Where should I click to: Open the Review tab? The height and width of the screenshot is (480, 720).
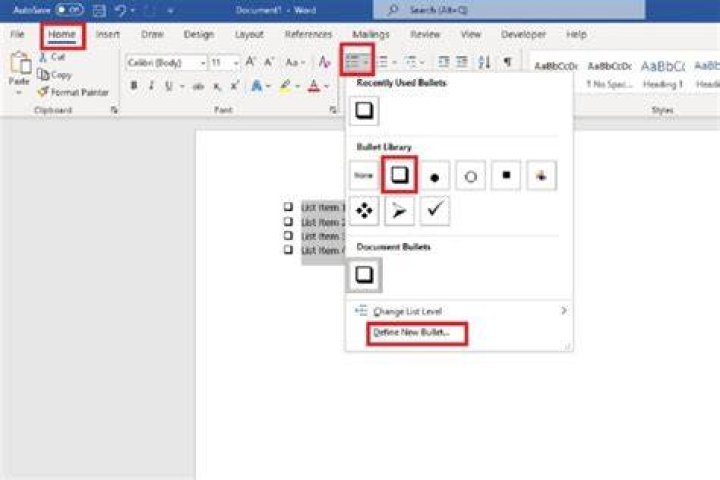425,34
